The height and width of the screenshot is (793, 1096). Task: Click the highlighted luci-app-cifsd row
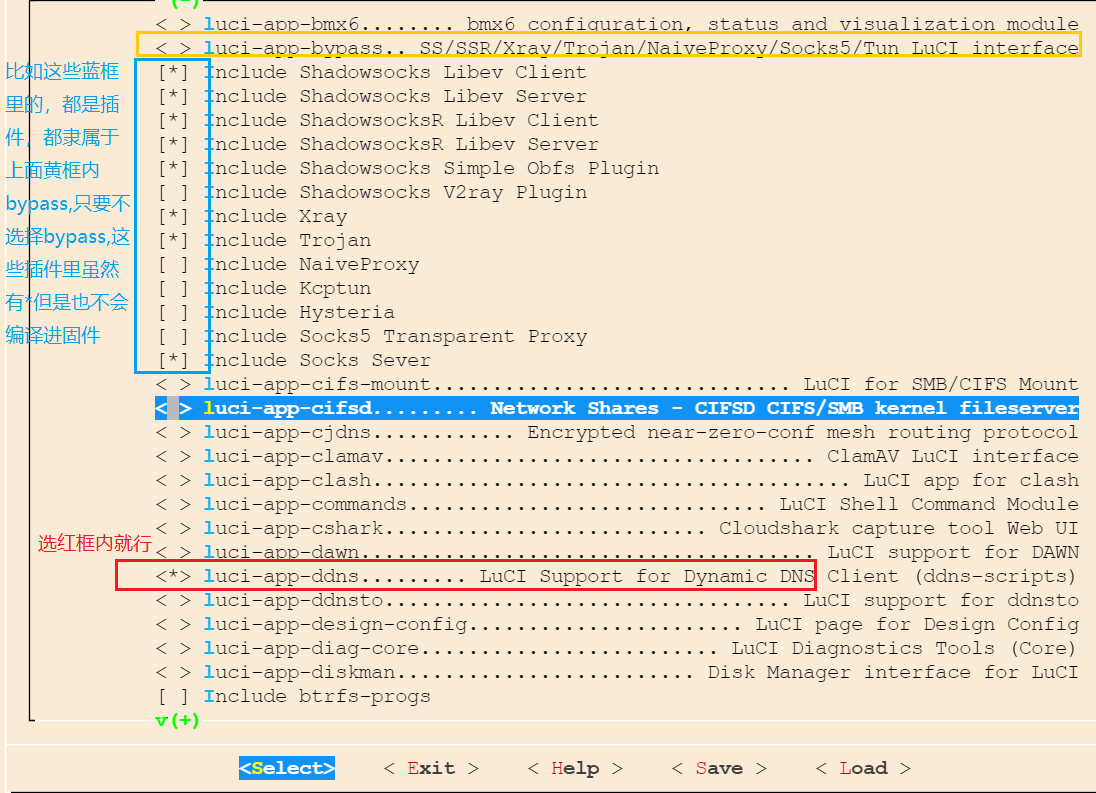616,408
